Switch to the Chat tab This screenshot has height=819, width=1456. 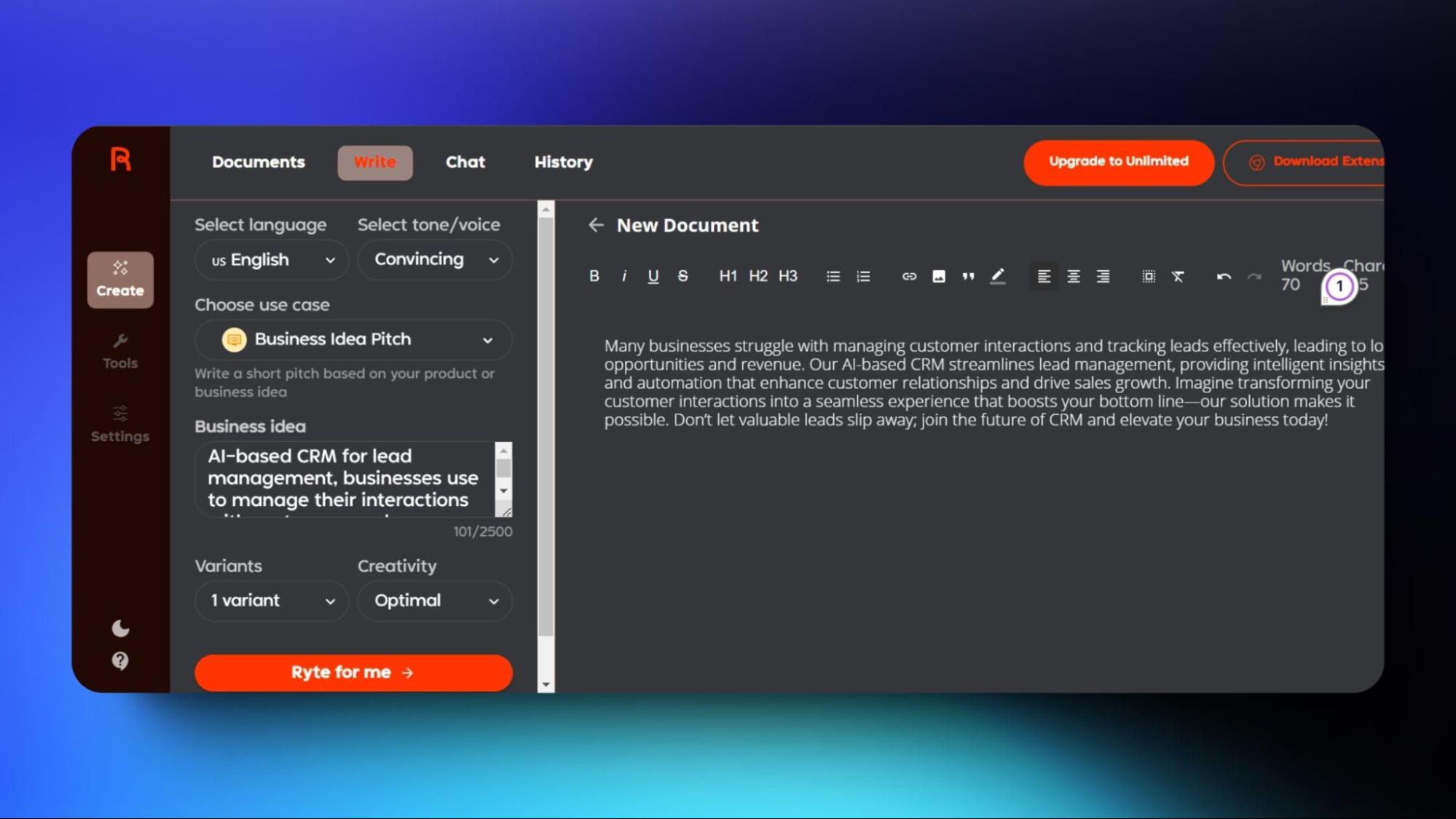point(465,161)
